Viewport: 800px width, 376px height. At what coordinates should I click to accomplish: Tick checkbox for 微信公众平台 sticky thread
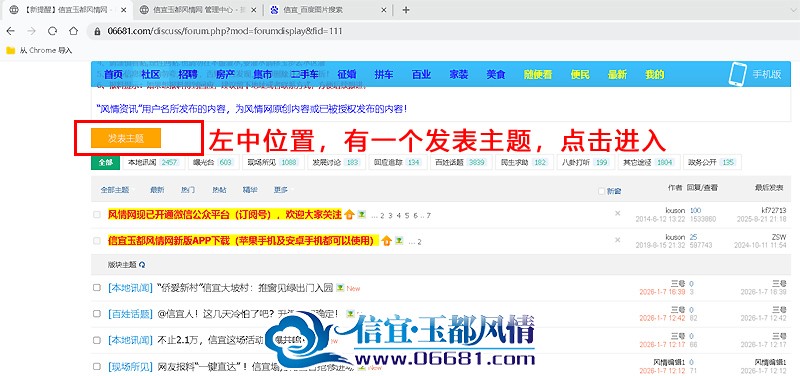pyautogui.click(x=96, y=215)
